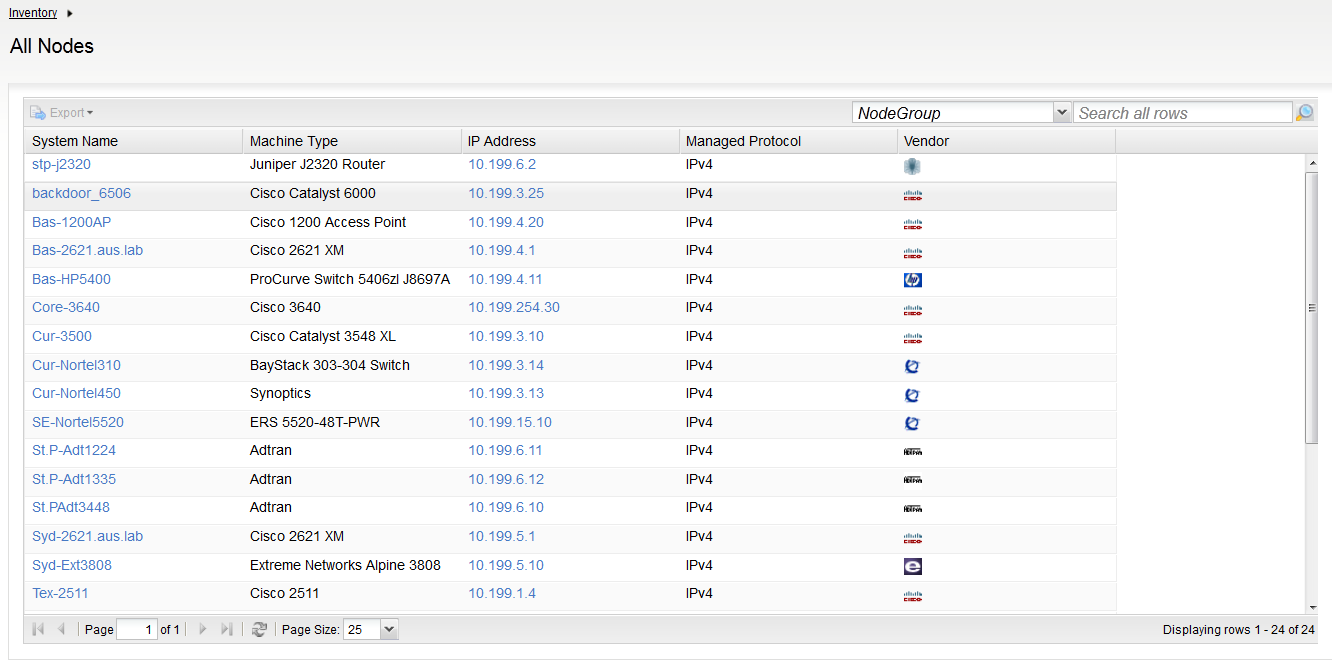This screenshot has height=666, width=1332.
Task: Click HP vendor icon for Bas-HP5400
Action: (x=912, y=280)
